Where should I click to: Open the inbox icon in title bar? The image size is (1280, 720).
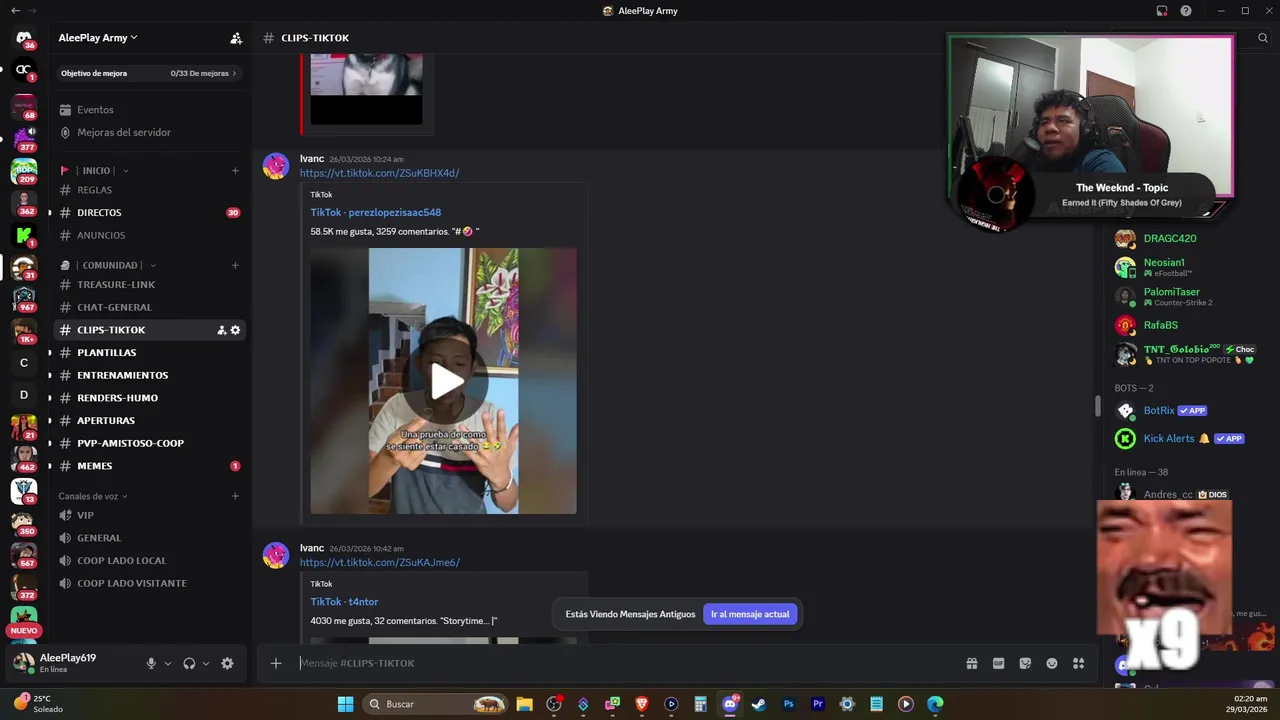click(x=1162, y=11)
